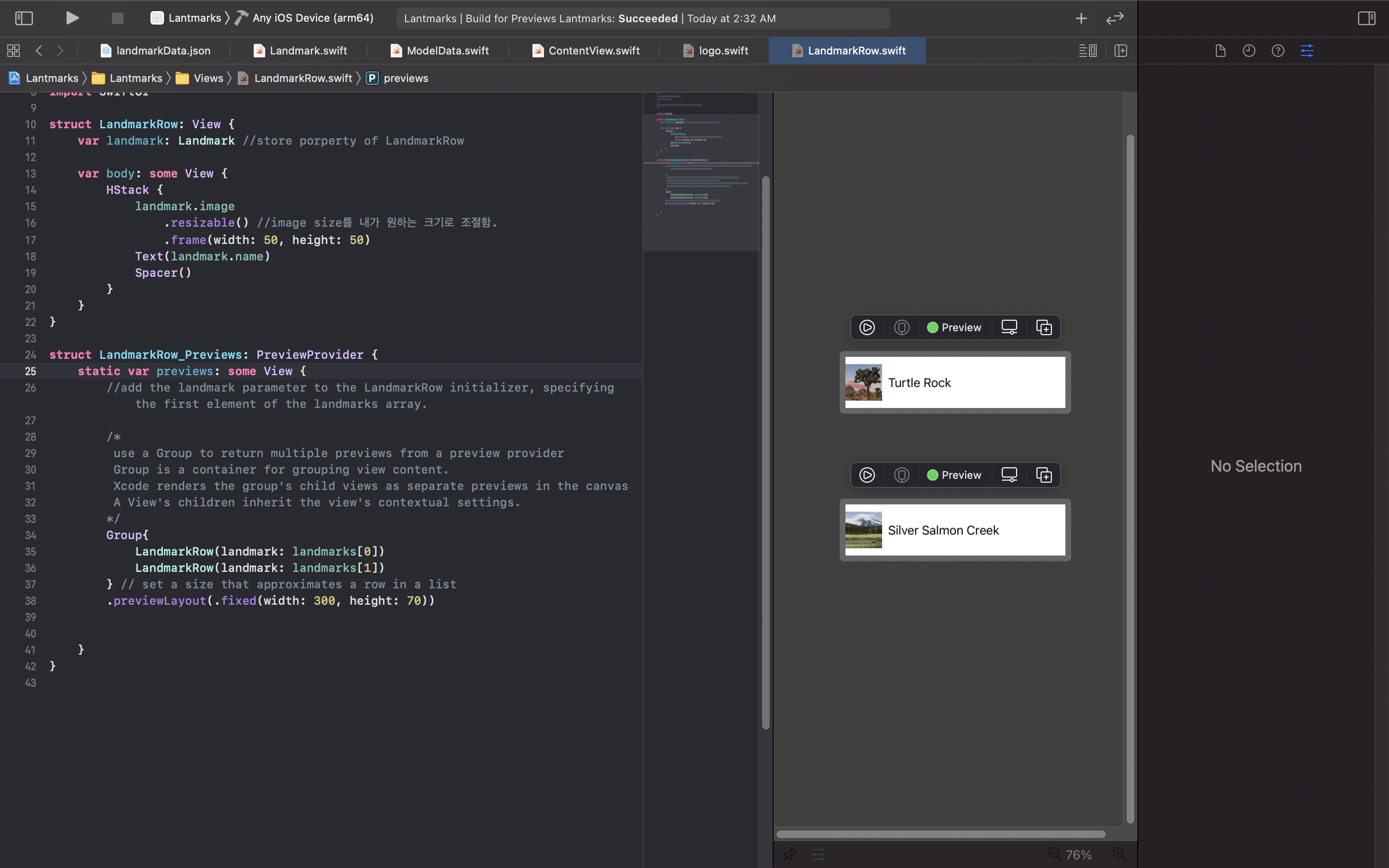Duplicate the Turtle Rock preview
Viewport: 1389px width, 868px height.
[x=1044, y=327]
